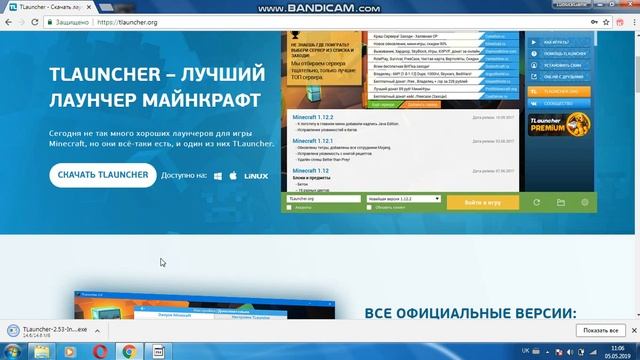Choose the LINUX platform logo

point(256,176)
